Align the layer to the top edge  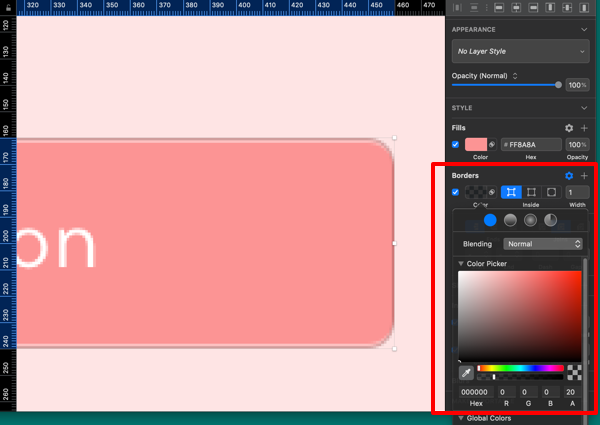550,8
